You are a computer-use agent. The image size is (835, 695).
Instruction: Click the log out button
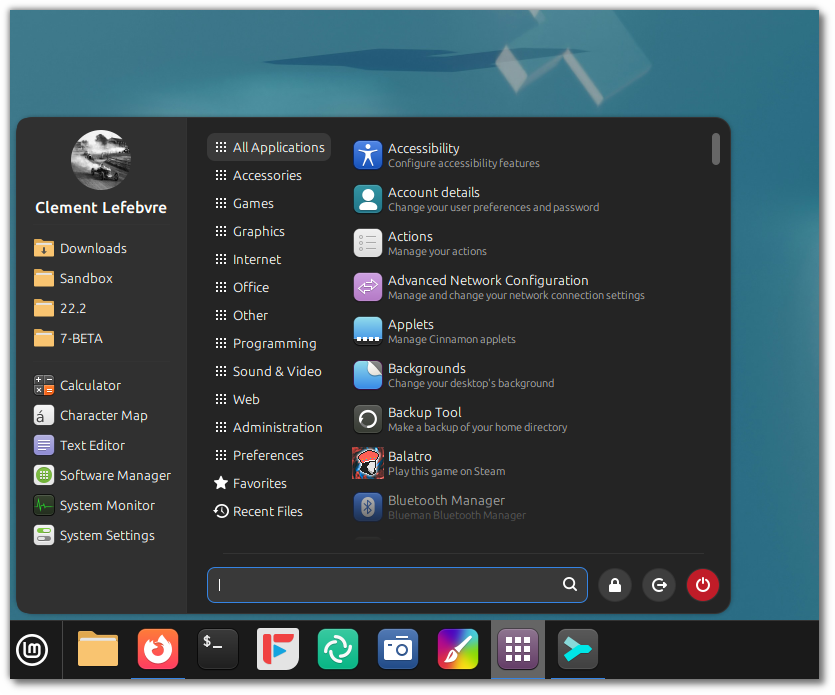pos(659,585)
